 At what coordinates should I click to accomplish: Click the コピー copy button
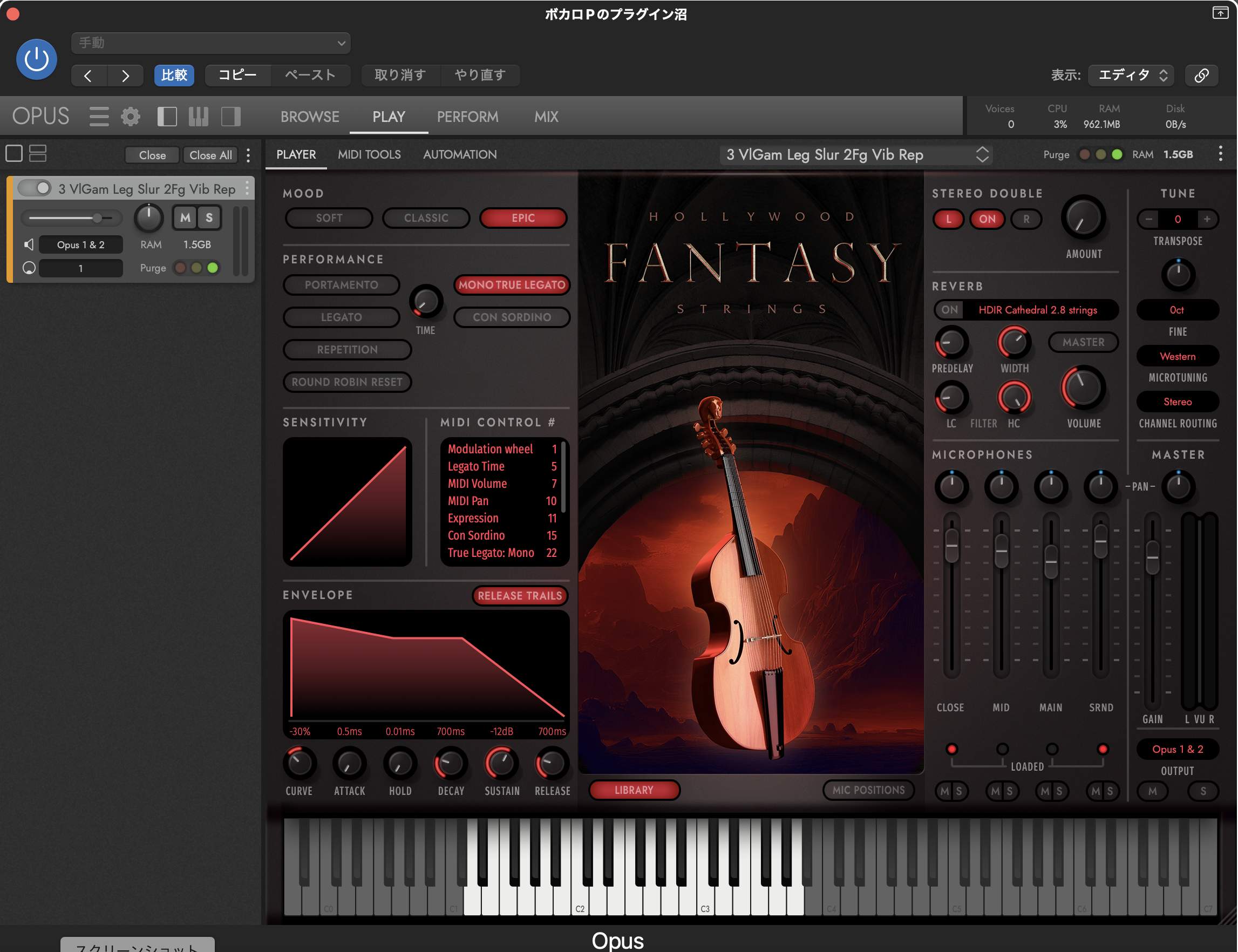point(237,76)
